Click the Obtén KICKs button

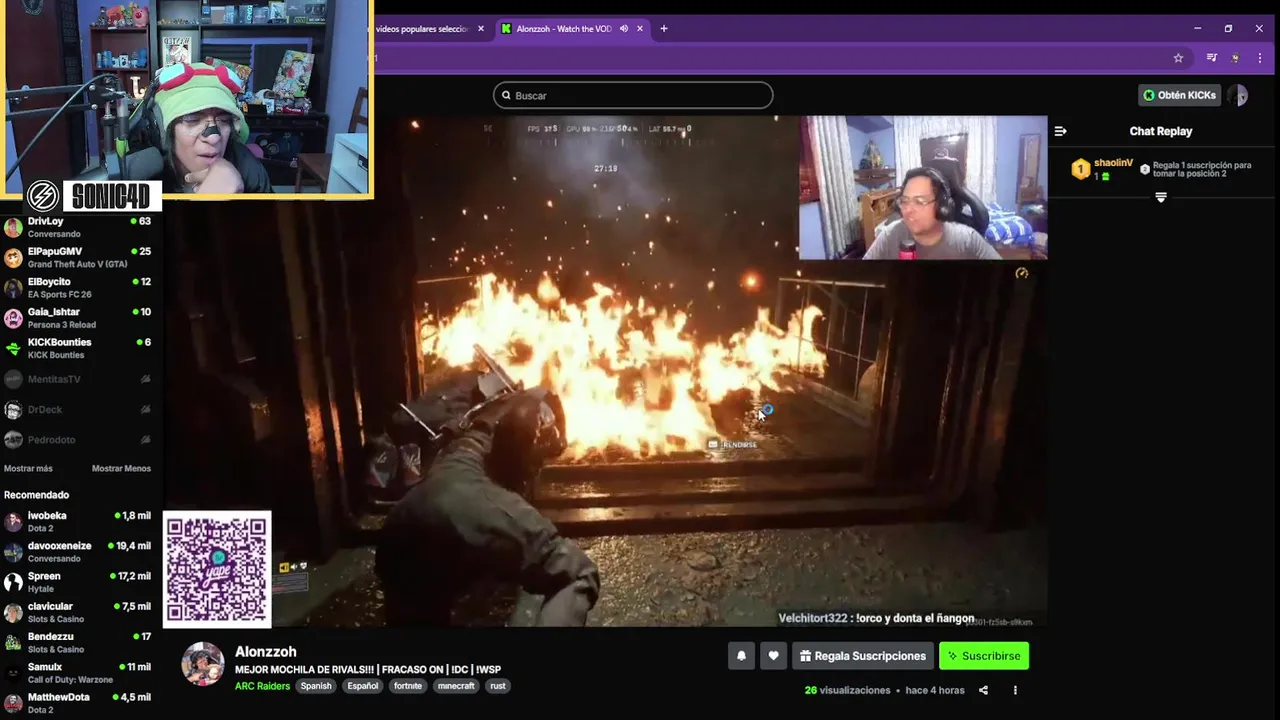click(x=1180, y=95)
